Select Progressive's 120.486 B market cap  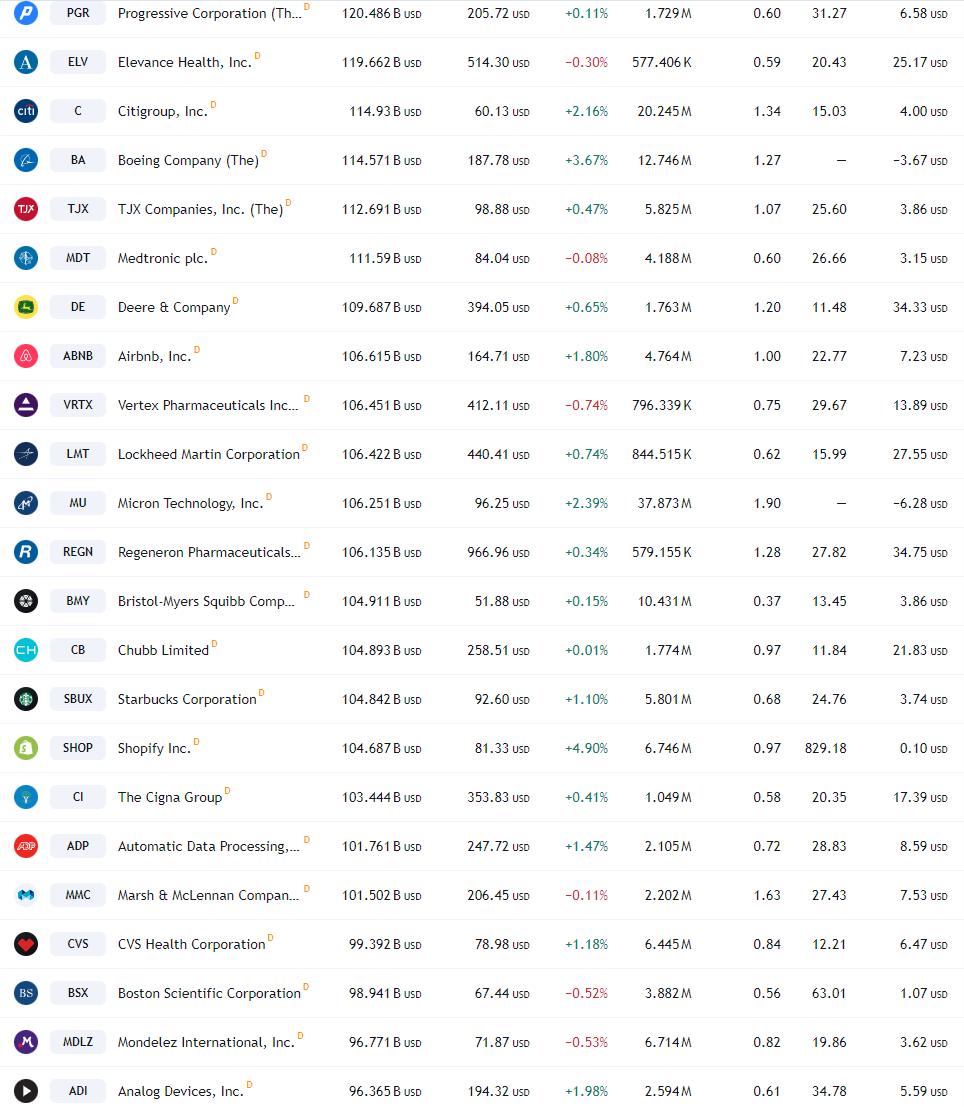(381, 13)
